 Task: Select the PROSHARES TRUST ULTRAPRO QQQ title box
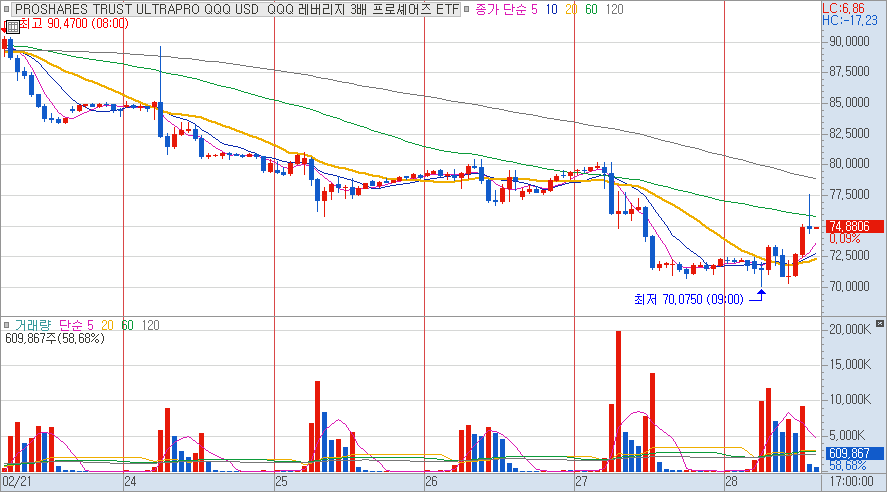click(x=236, y=9)
